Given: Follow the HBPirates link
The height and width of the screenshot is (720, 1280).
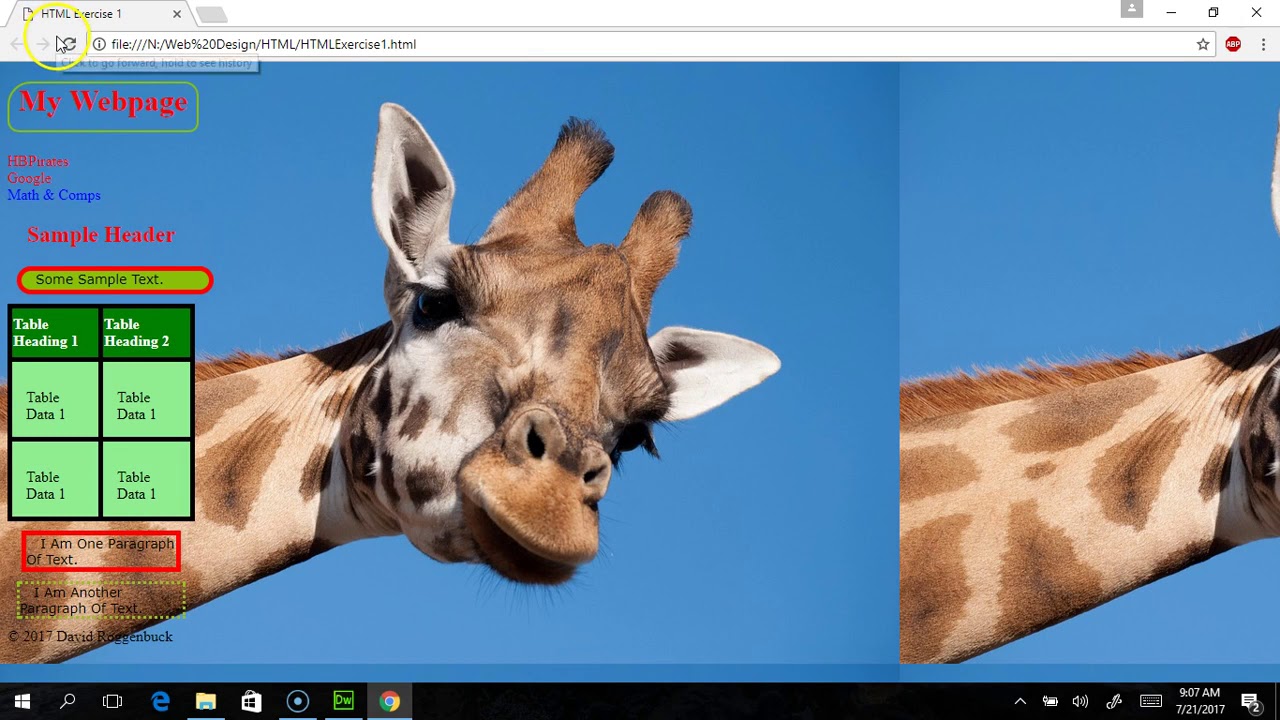Looking at the screenshot, I should point(38,161).
